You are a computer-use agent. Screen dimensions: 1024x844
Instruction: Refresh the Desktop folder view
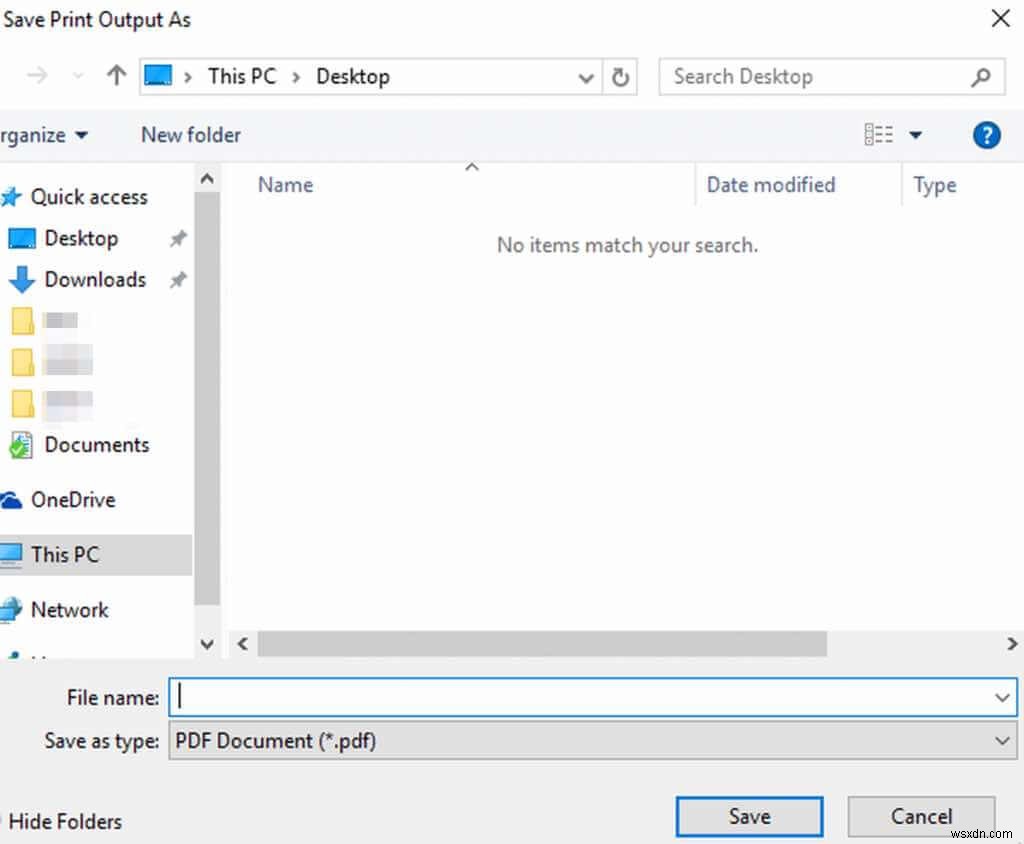pyautogui.click(x=620, y=76)
